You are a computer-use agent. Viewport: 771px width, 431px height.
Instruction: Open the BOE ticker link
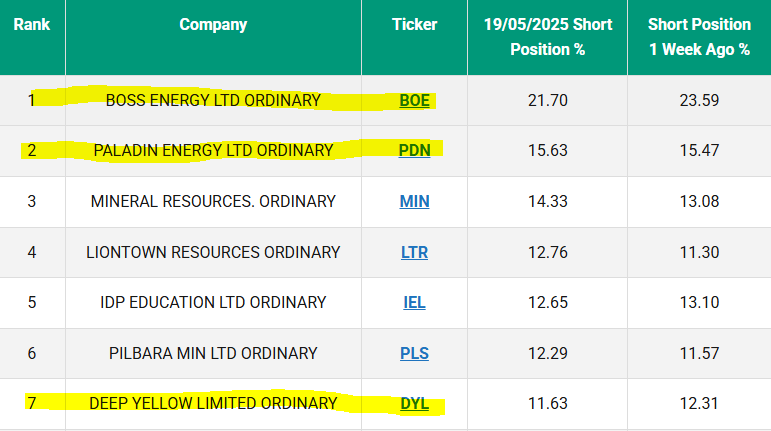[x=414, y=100]
